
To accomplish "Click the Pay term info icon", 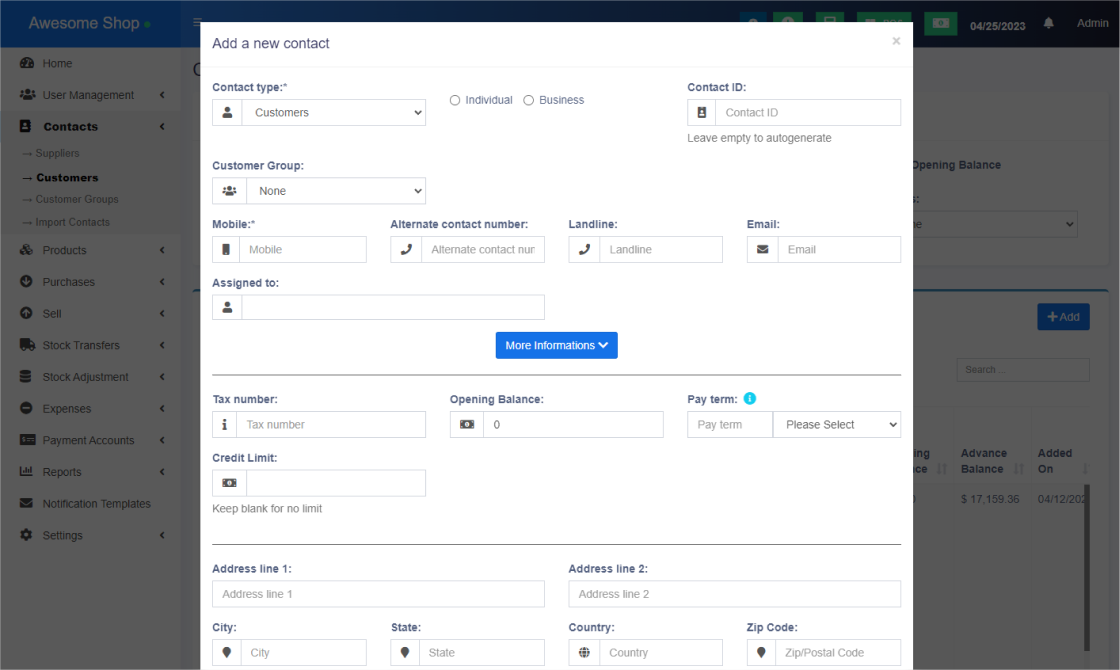I will [750, 399].
